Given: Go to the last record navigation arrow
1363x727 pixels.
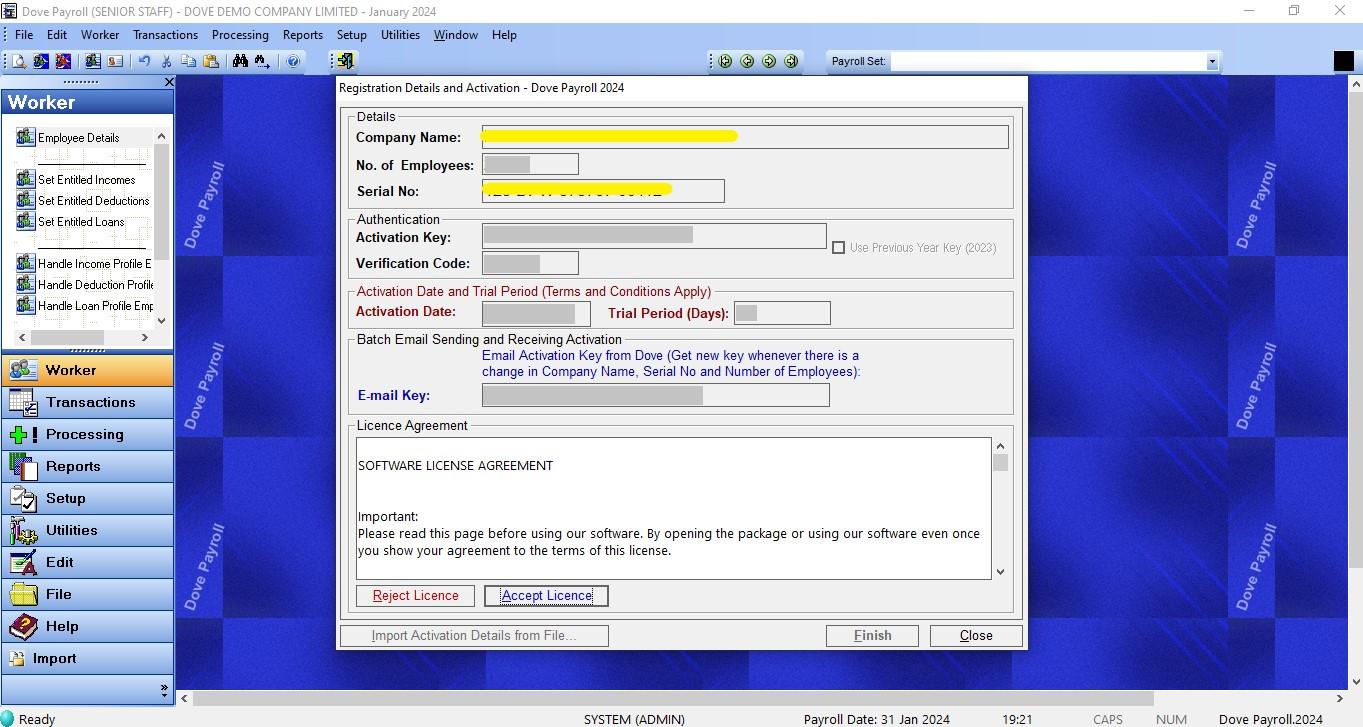Looking at the screenshot, I should pos(792,61).
